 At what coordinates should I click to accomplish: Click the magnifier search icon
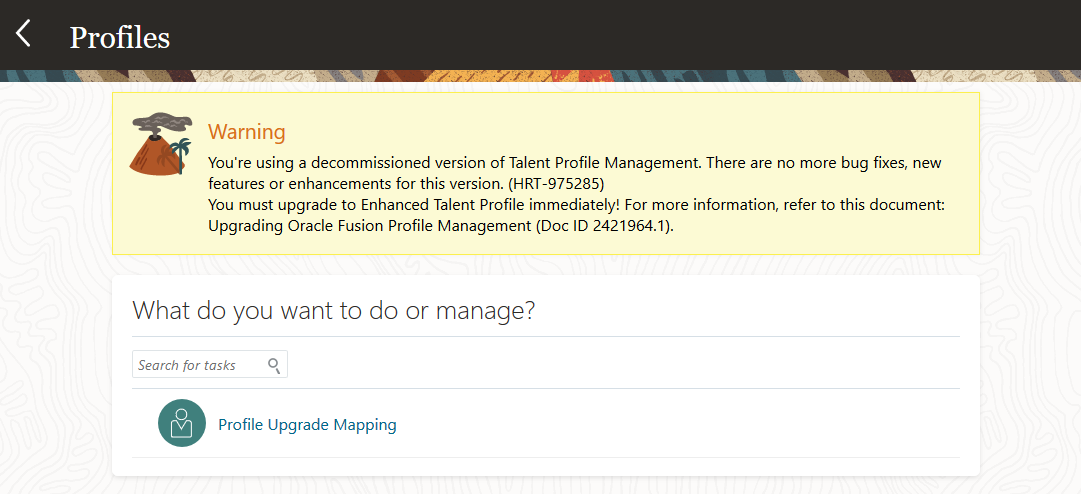(x=274, y=365)
